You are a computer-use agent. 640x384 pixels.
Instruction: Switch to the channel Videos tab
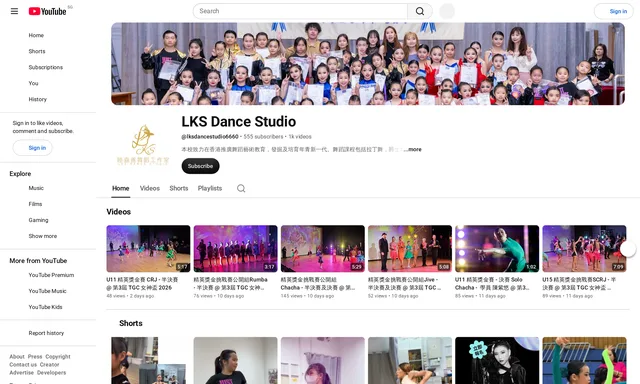pos(150,188)
